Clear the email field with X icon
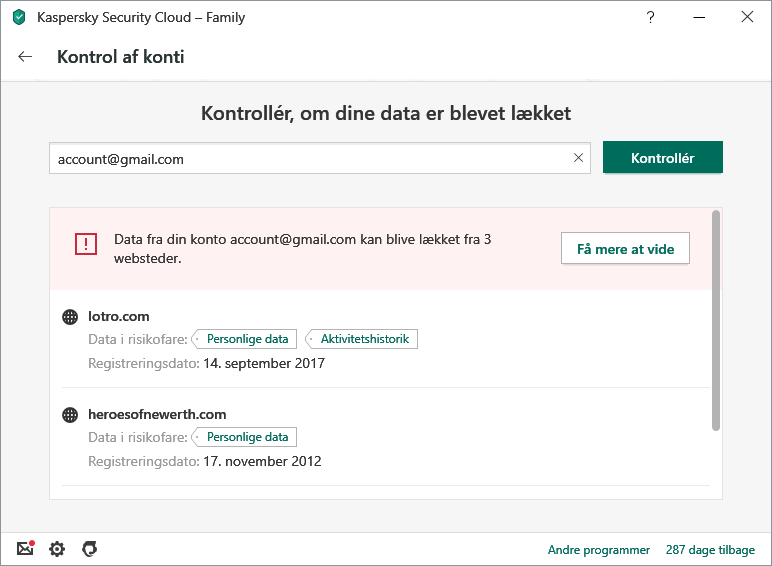This screenshot has height=566, width=772. pyautogui.click(x=578, y=158)
